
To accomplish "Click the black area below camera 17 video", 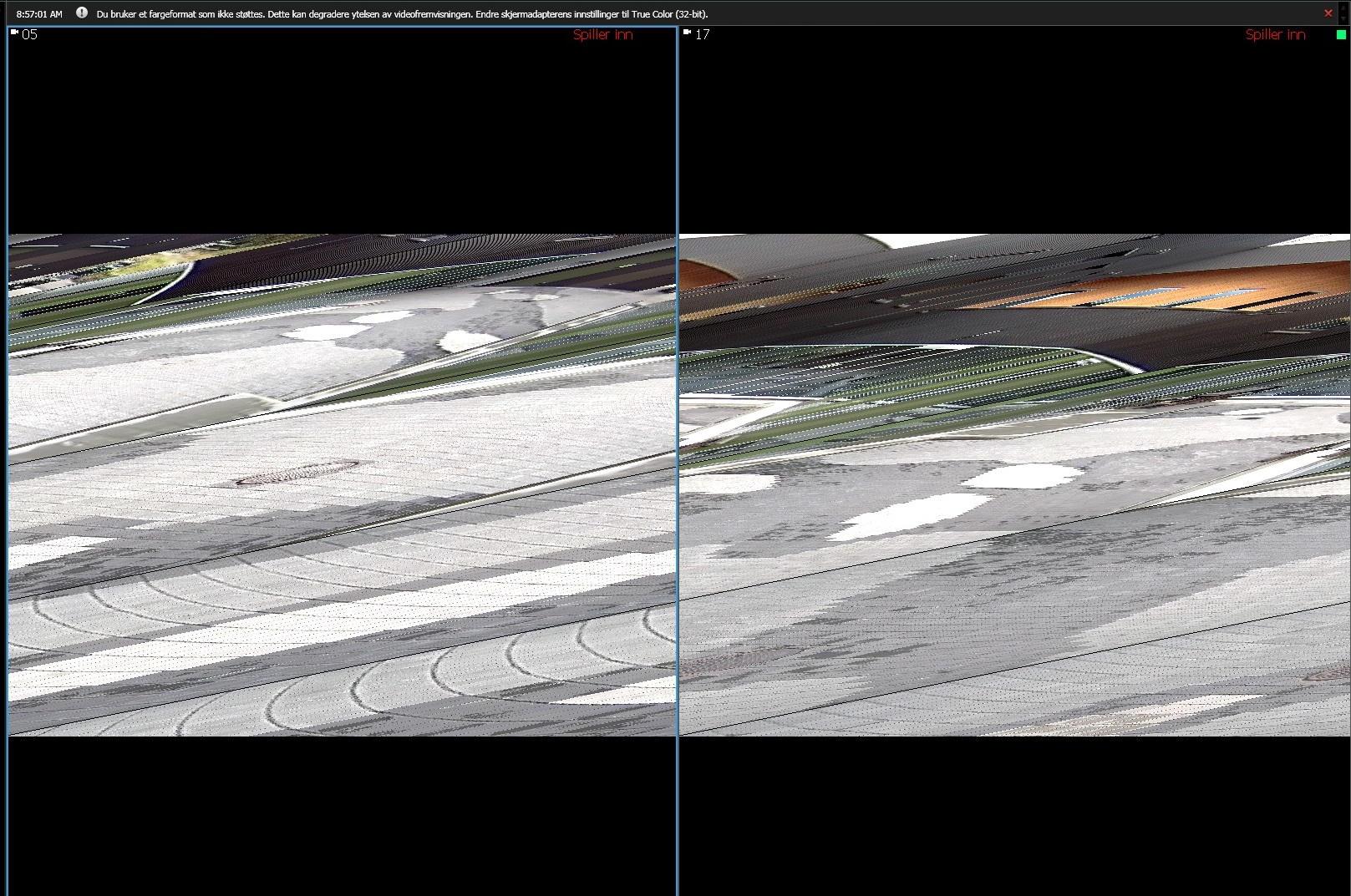I will (1014, 814).
